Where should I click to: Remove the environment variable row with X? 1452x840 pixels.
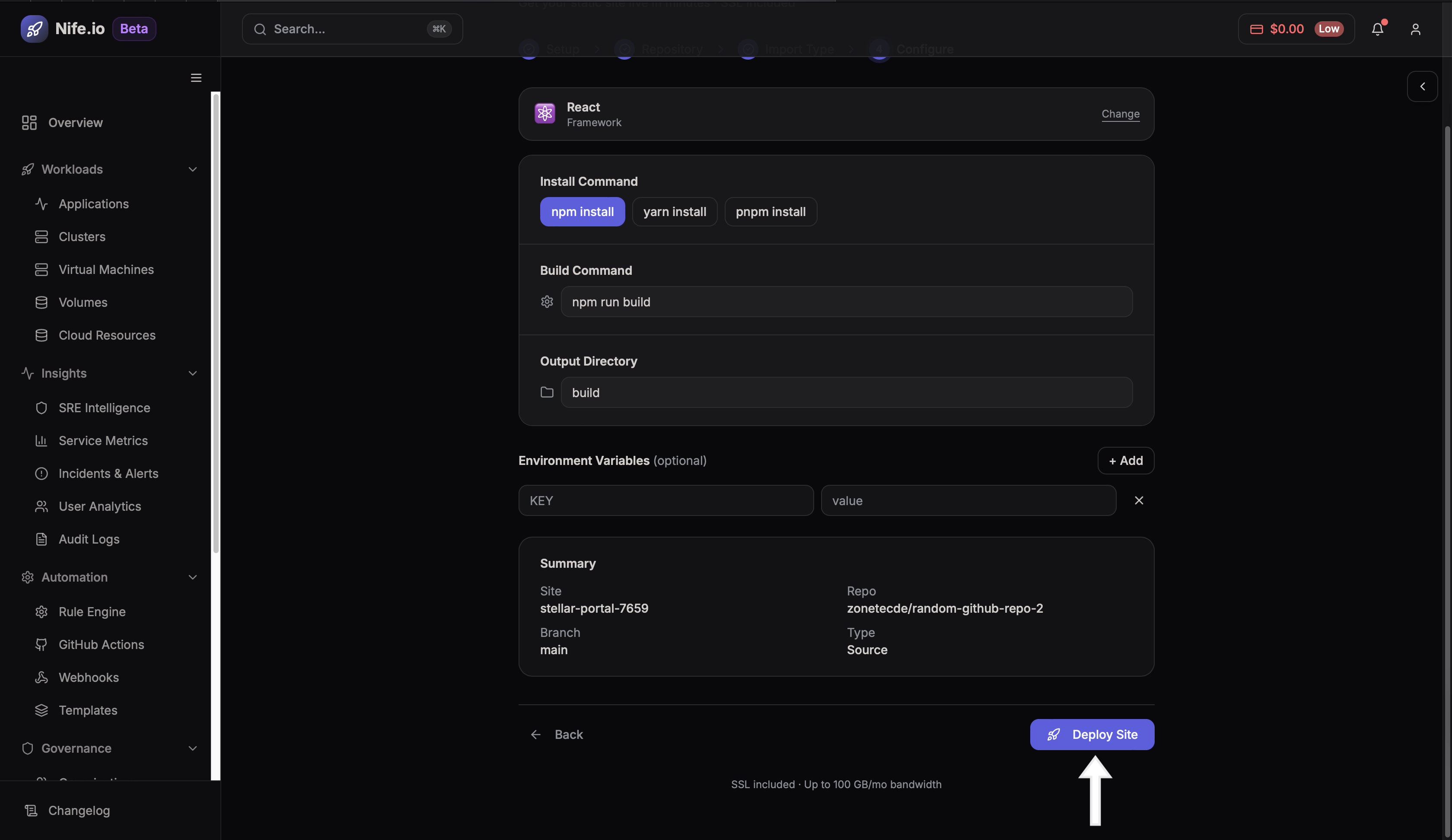[1139, 500]
